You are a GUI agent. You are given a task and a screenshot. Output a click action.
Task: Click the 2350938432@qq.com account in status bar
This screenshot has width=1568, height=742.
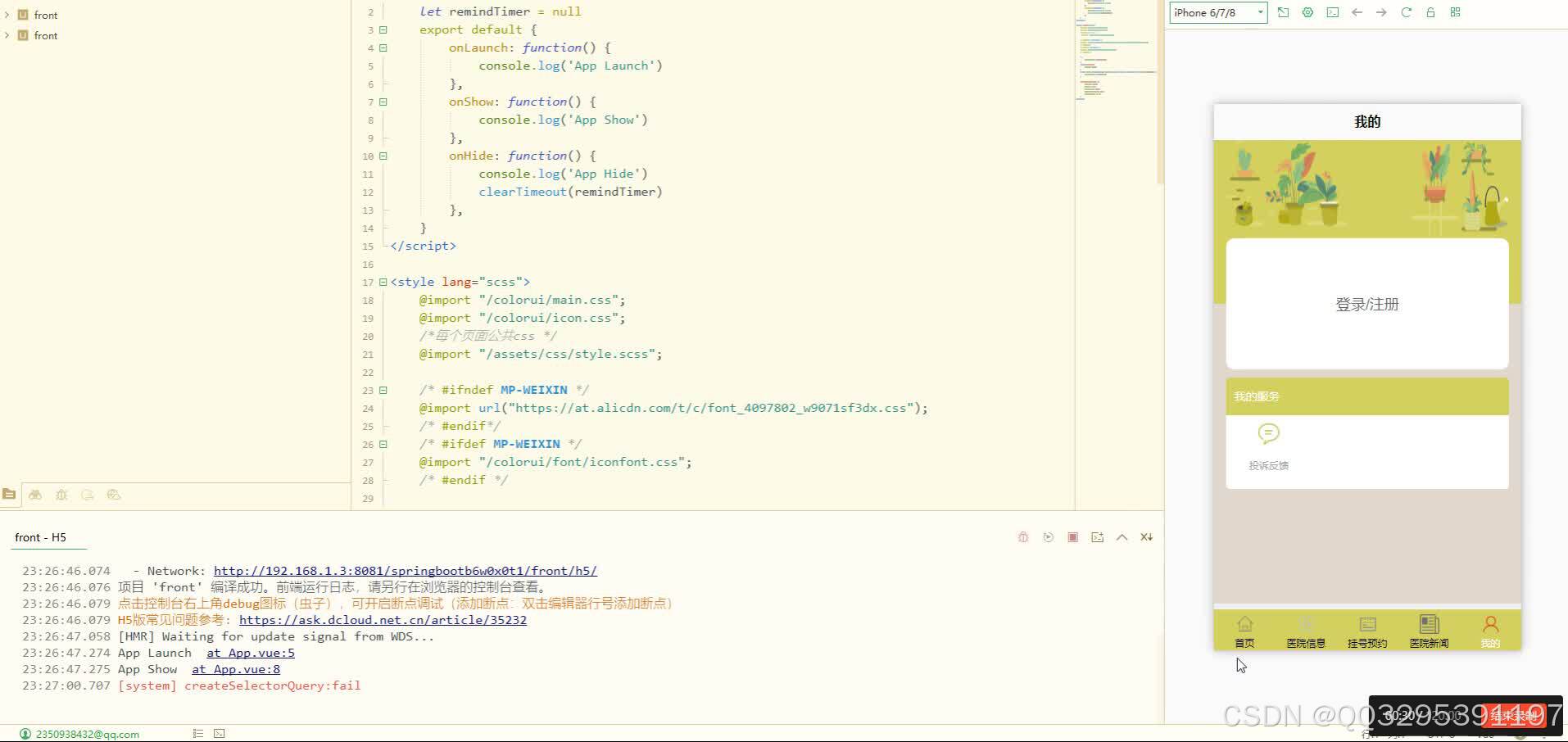tap(79, 734)
